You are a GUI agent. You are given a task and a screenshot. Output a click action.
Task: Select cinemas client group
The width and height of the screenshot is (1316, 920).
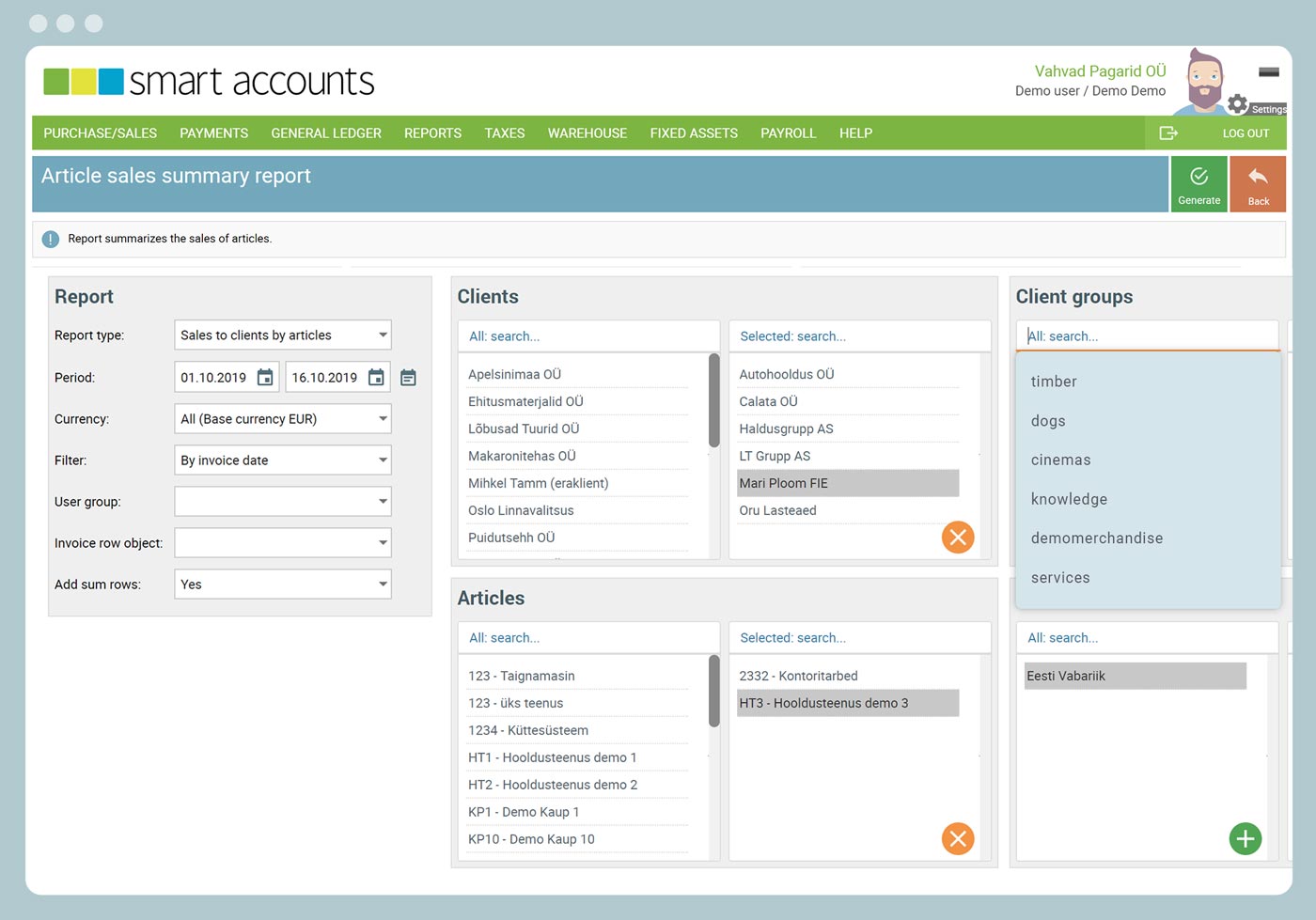point(1060,460)
